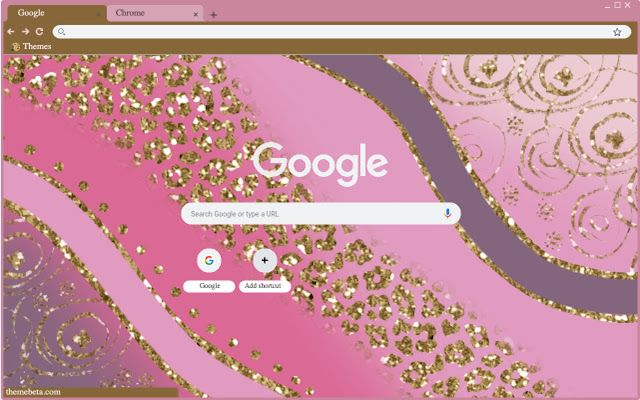Go forward with the forward arrow
This screenshot has width=640, height=400.
click(25, 31)
